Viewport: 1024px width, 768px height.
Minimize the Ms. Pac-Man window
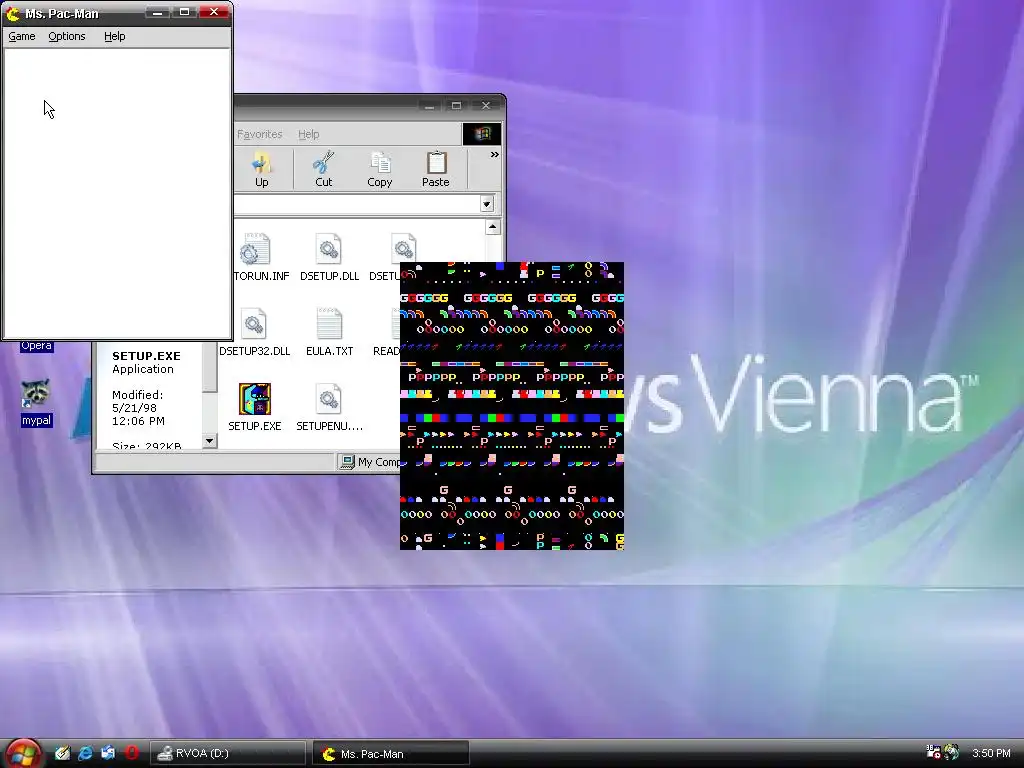pos(157,12)
